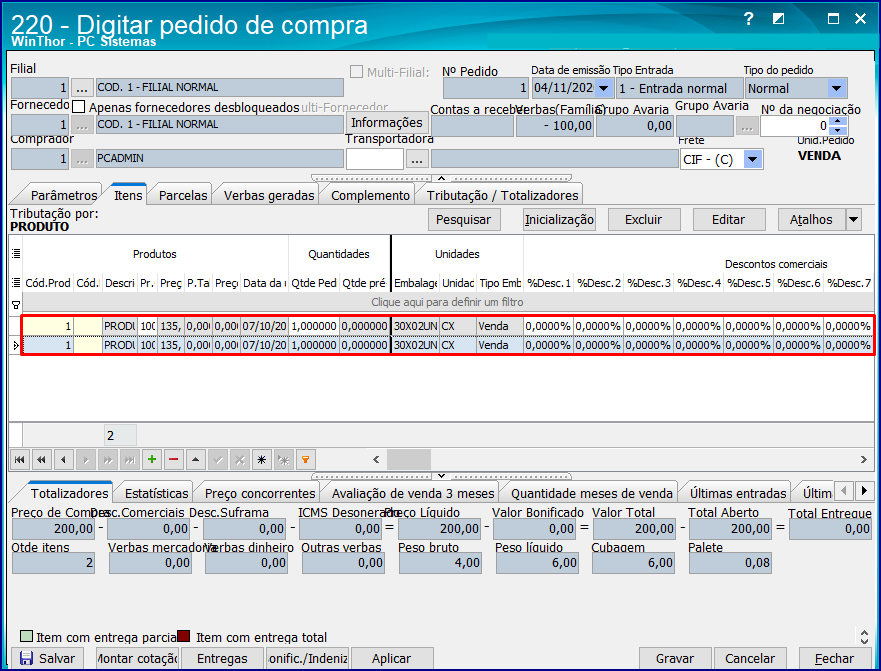Screen dimensions: 881x671
Task: Click Cancelar button
Action: pos(750,658)
